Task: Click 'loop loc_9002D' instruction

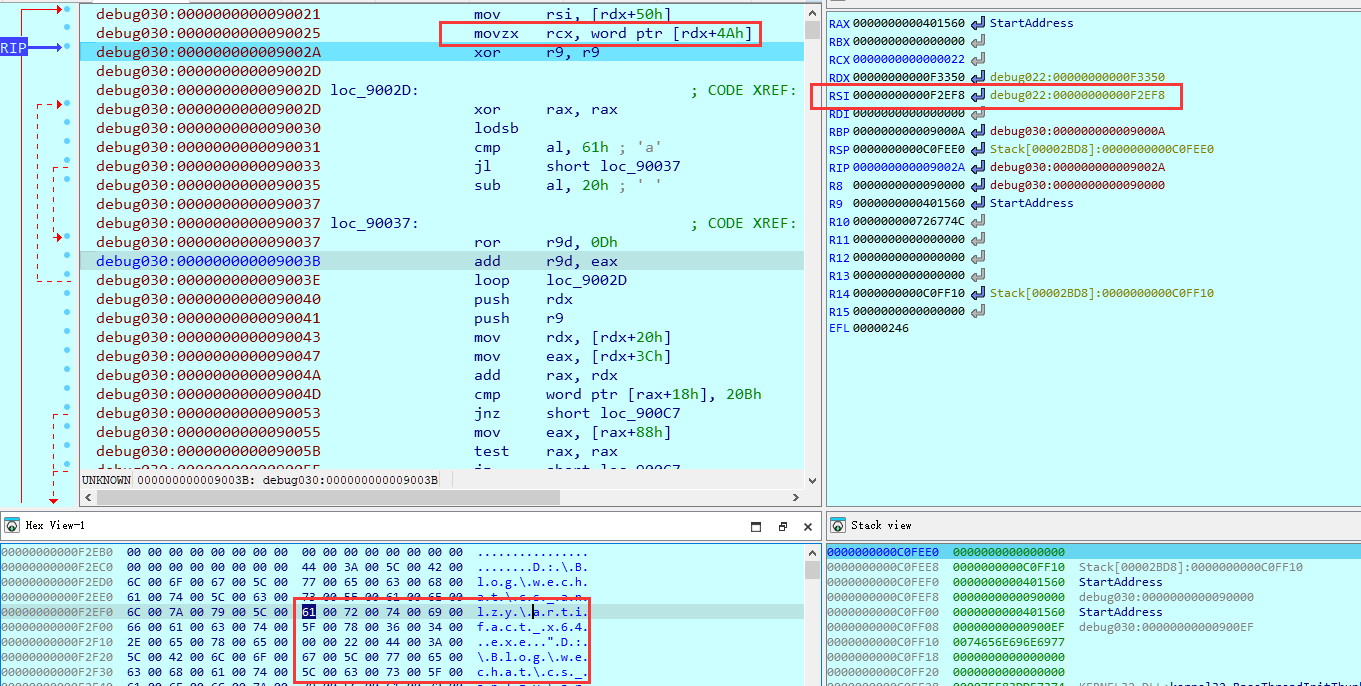Action: click(550, 280)
